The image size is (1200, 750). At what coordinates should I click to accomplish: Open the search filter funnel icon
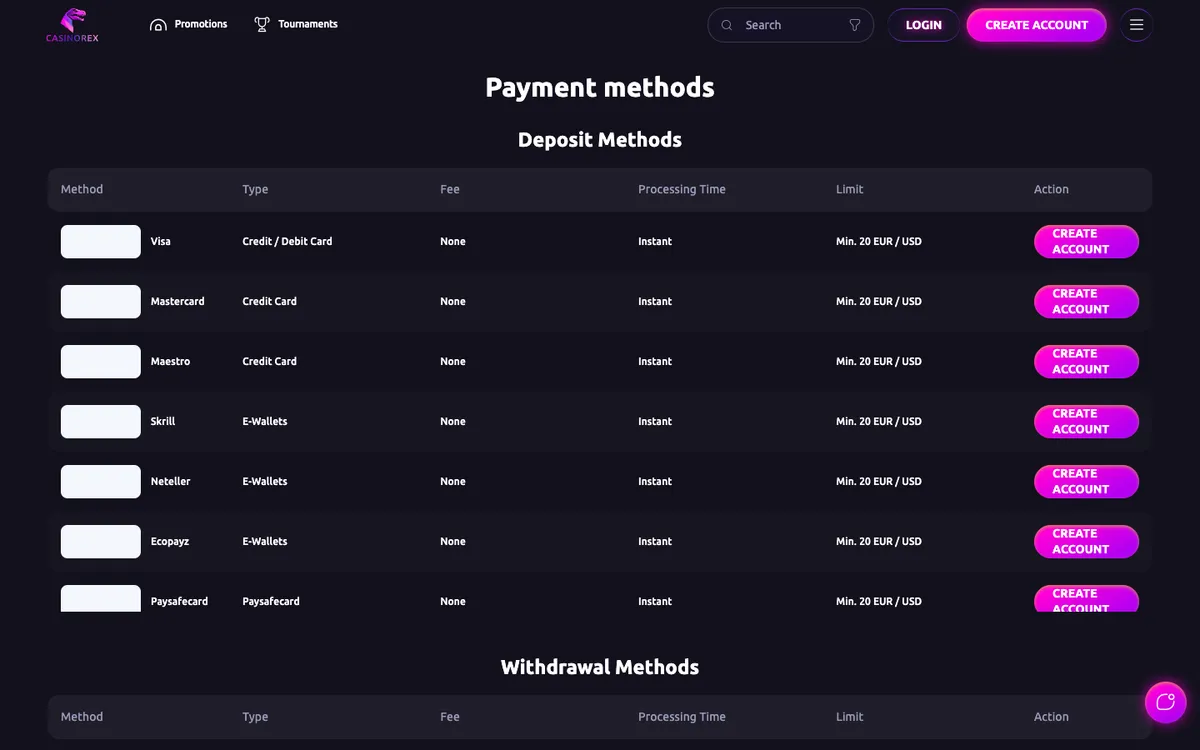(855, 25)
